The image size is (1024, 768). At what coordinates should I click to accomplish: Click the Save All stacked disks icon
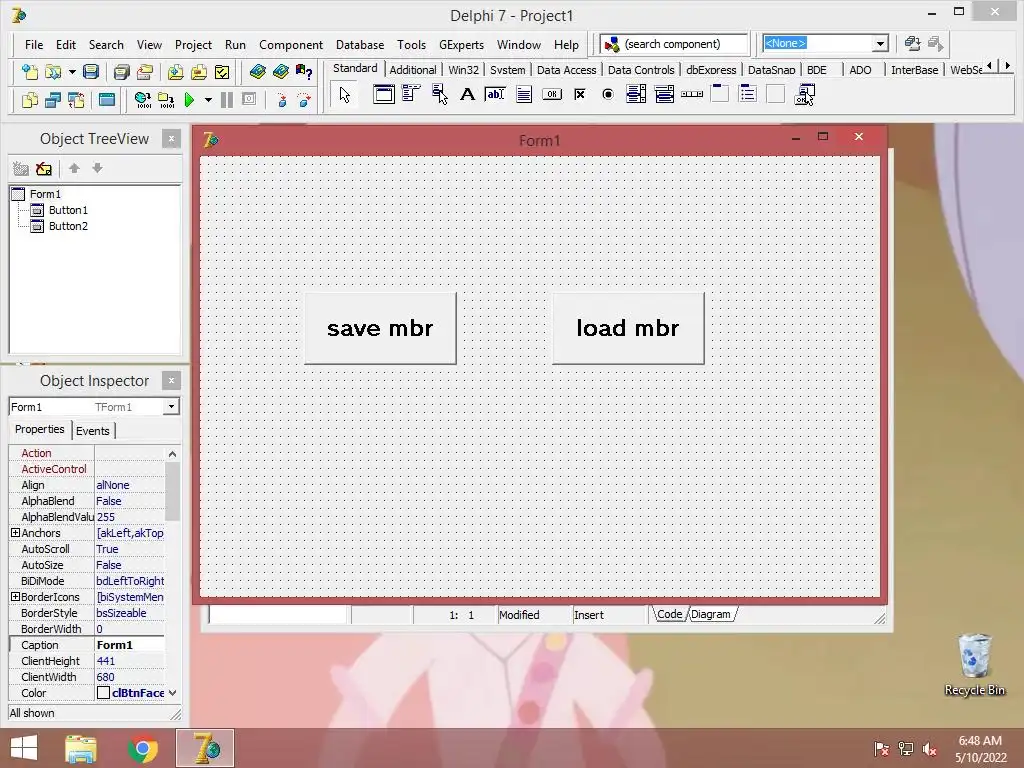point(121,71)
